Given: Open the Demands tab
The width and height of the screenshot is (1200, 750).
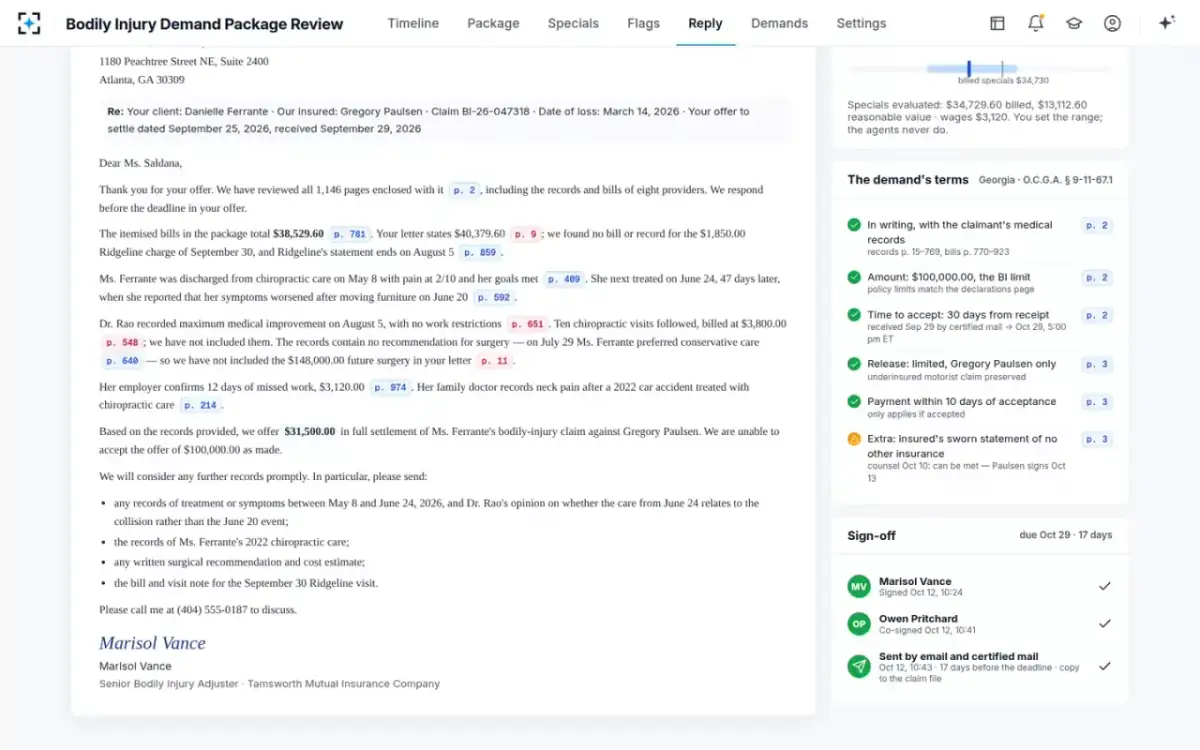Looking at the screenshot, I should pyautogui.click(x=779, y=23).
